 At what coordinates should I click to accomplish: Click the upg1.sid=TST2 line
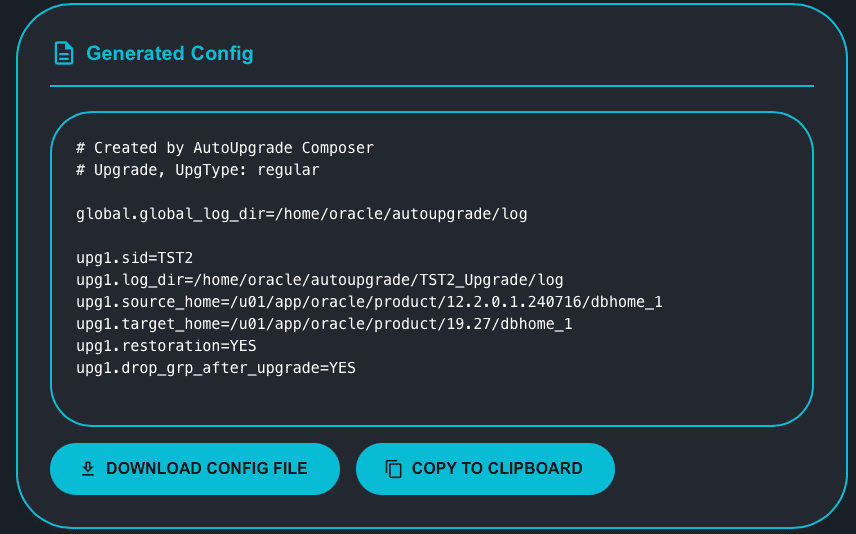tap(135, 258)
